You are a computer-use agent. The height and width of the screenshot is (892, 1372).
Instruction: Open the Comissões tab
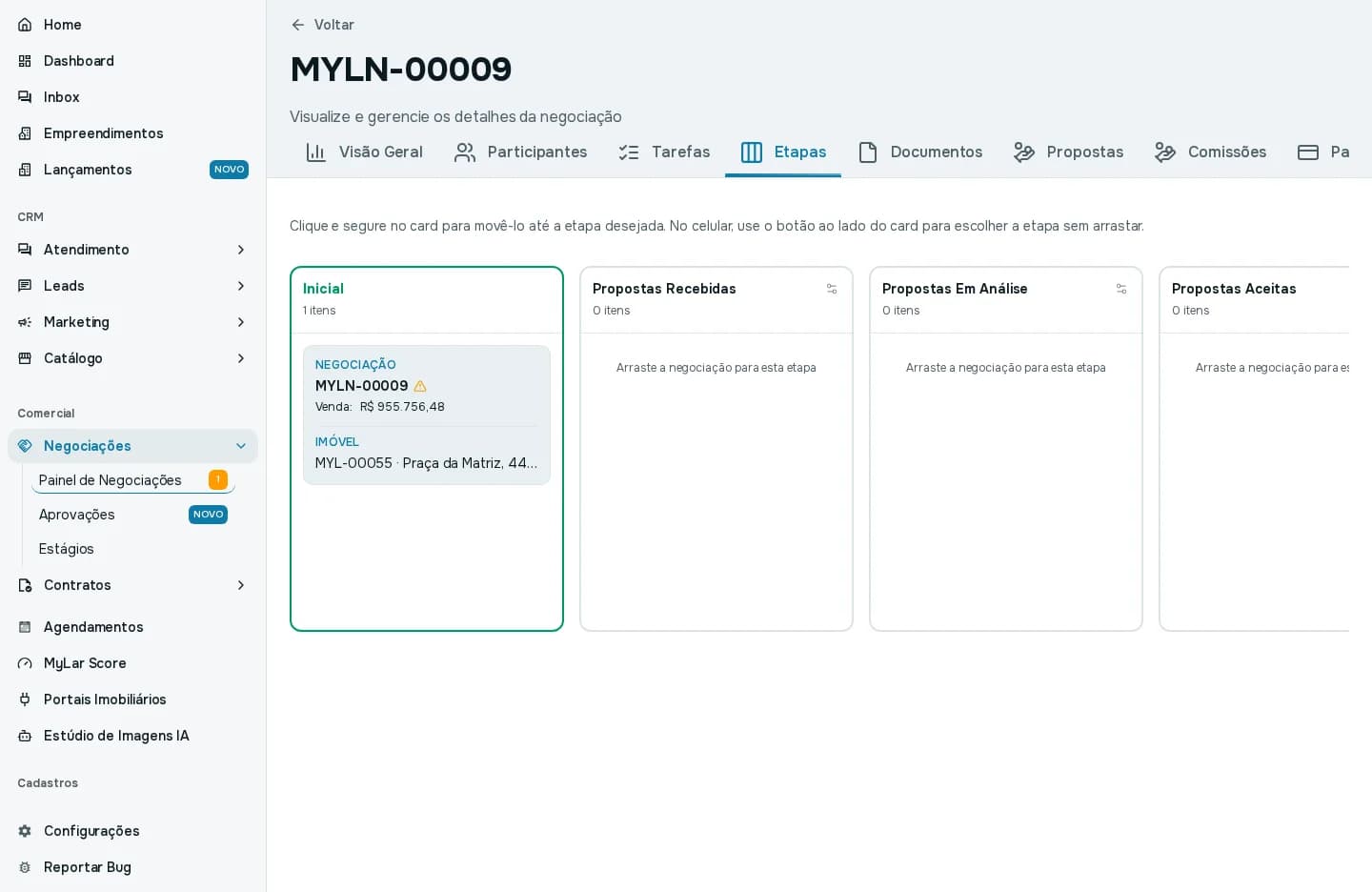(x=1210, y=152)
